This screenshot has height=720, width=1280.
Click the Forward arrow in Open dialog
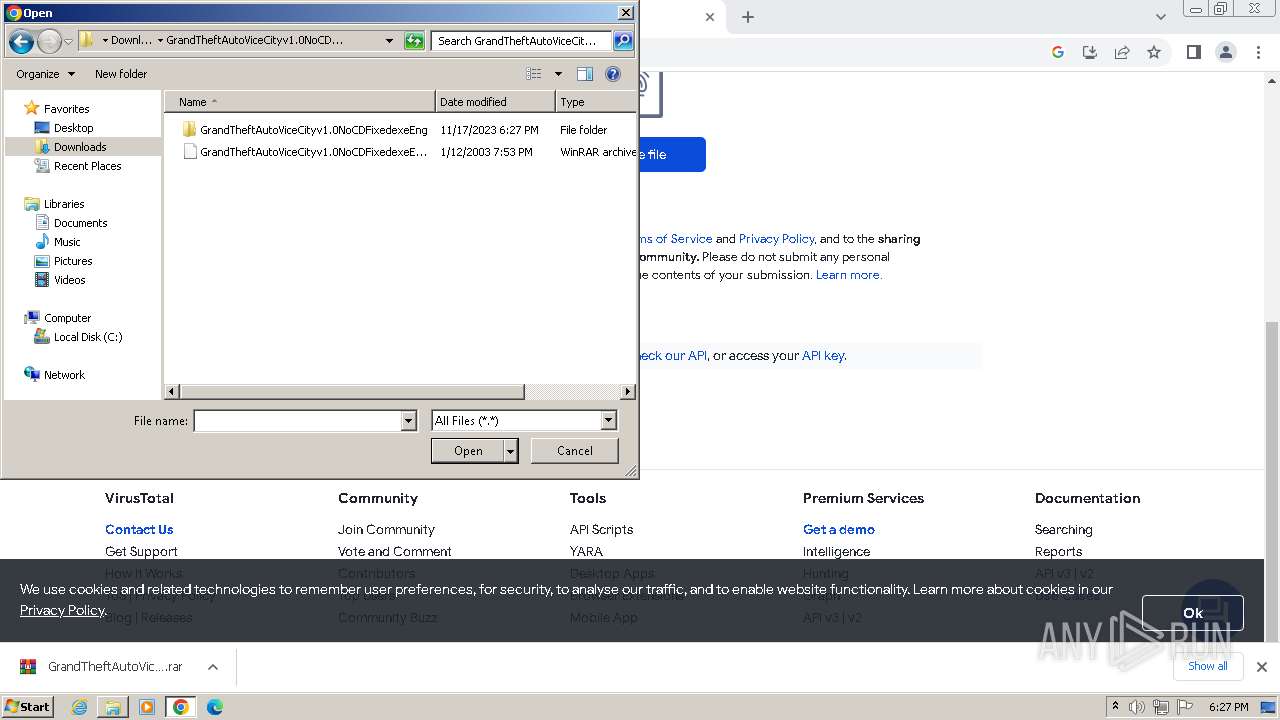[x=49, y=41]
